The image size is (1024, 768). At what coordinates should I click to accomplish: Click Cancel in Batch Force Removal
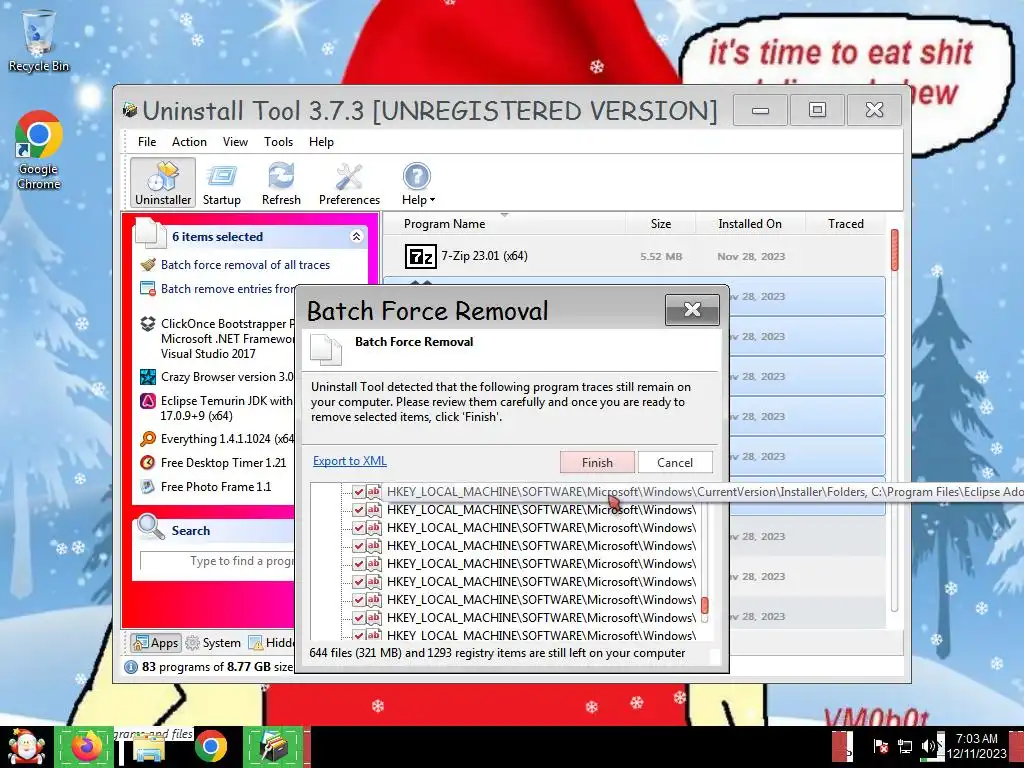(675, 462)
